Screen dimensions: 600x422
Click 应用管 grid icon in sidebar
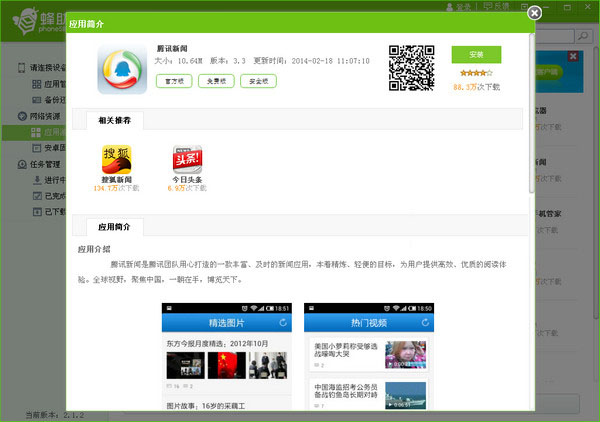tap(36, 84)
